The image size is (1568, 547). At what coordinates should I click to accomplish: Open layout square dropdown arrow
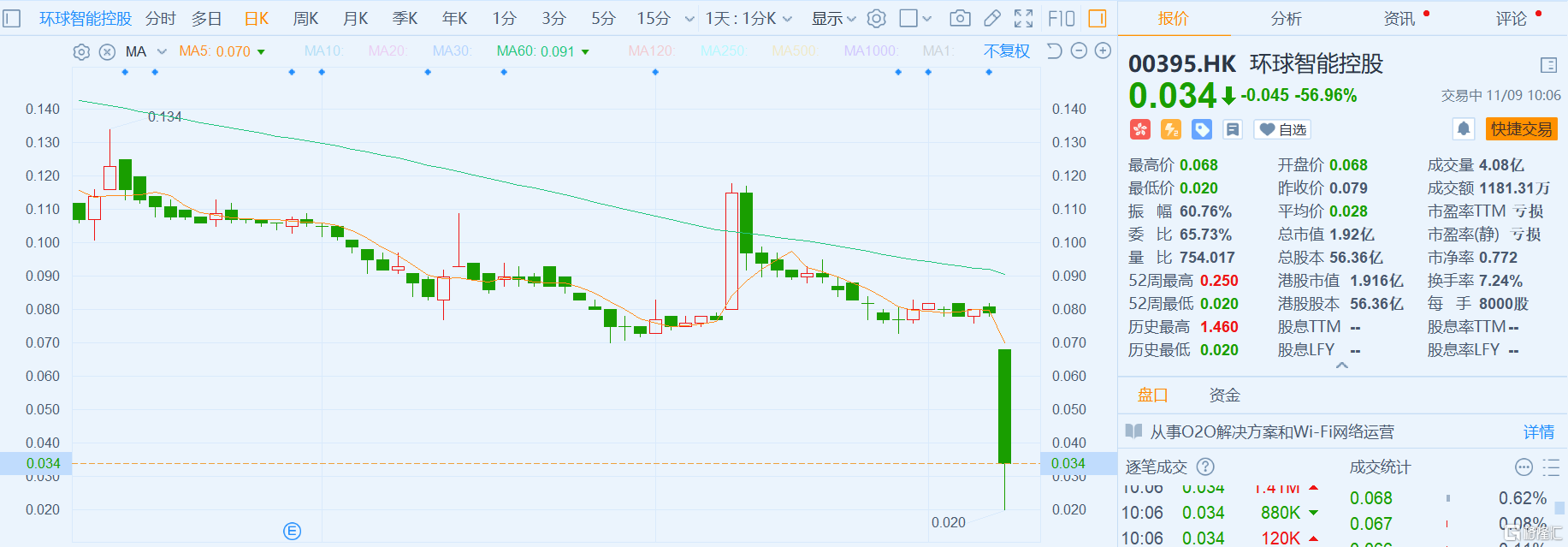927,18
